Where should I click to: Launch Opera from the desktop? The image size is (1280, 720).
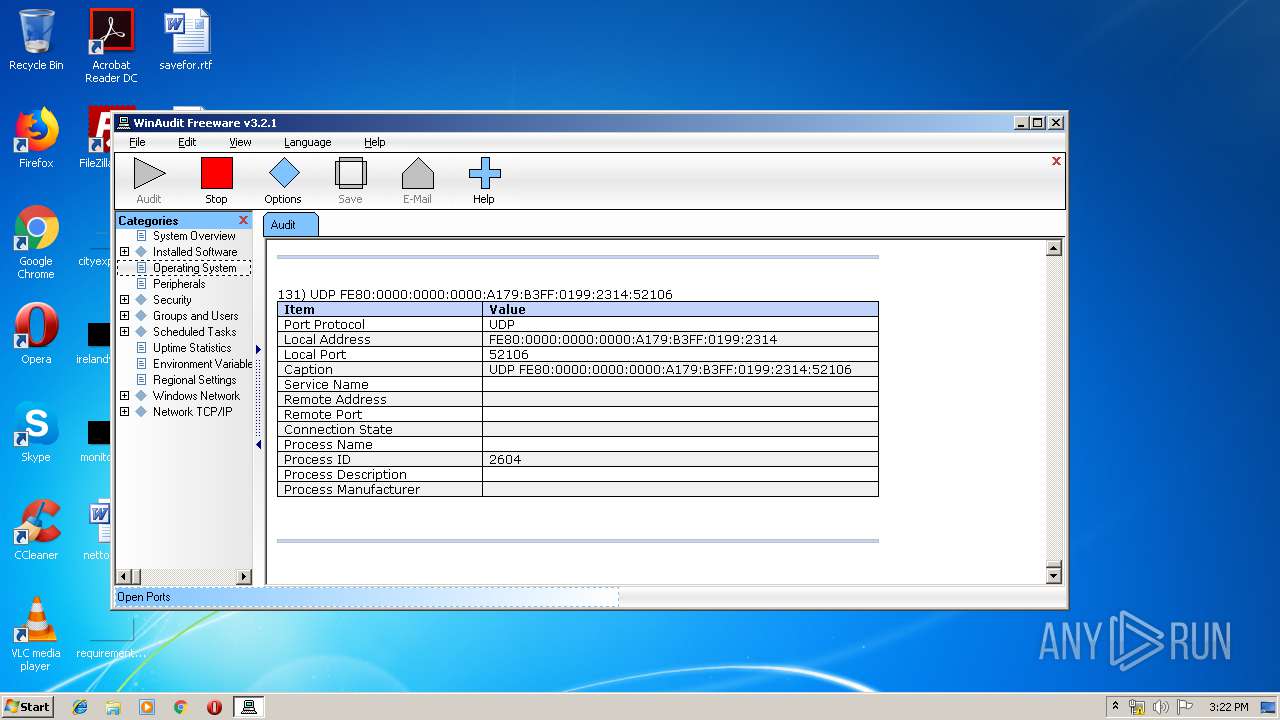36,334
